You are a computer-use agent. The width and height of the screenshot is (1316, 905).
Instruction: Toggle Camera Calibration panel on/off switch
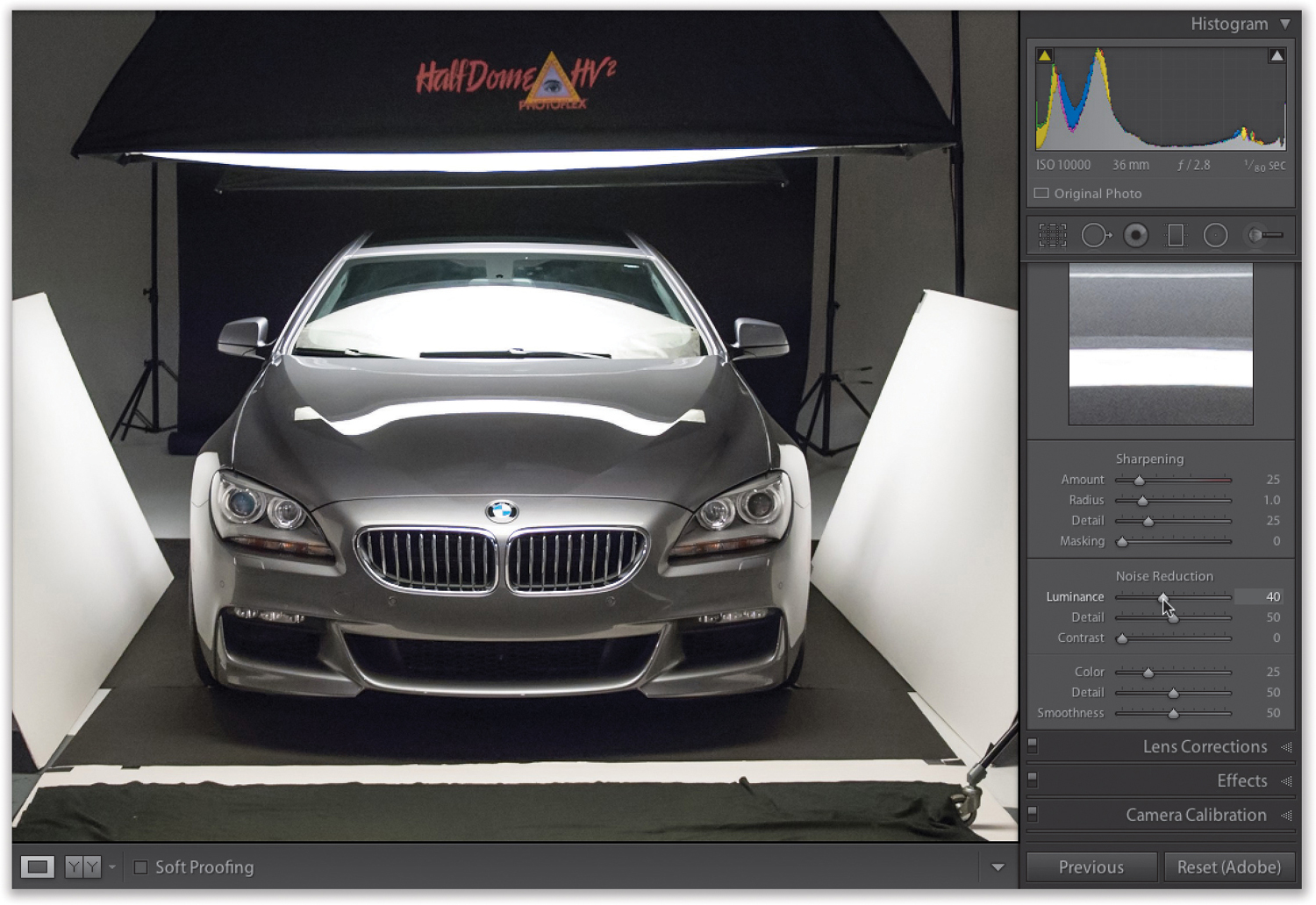point(1033,813)
